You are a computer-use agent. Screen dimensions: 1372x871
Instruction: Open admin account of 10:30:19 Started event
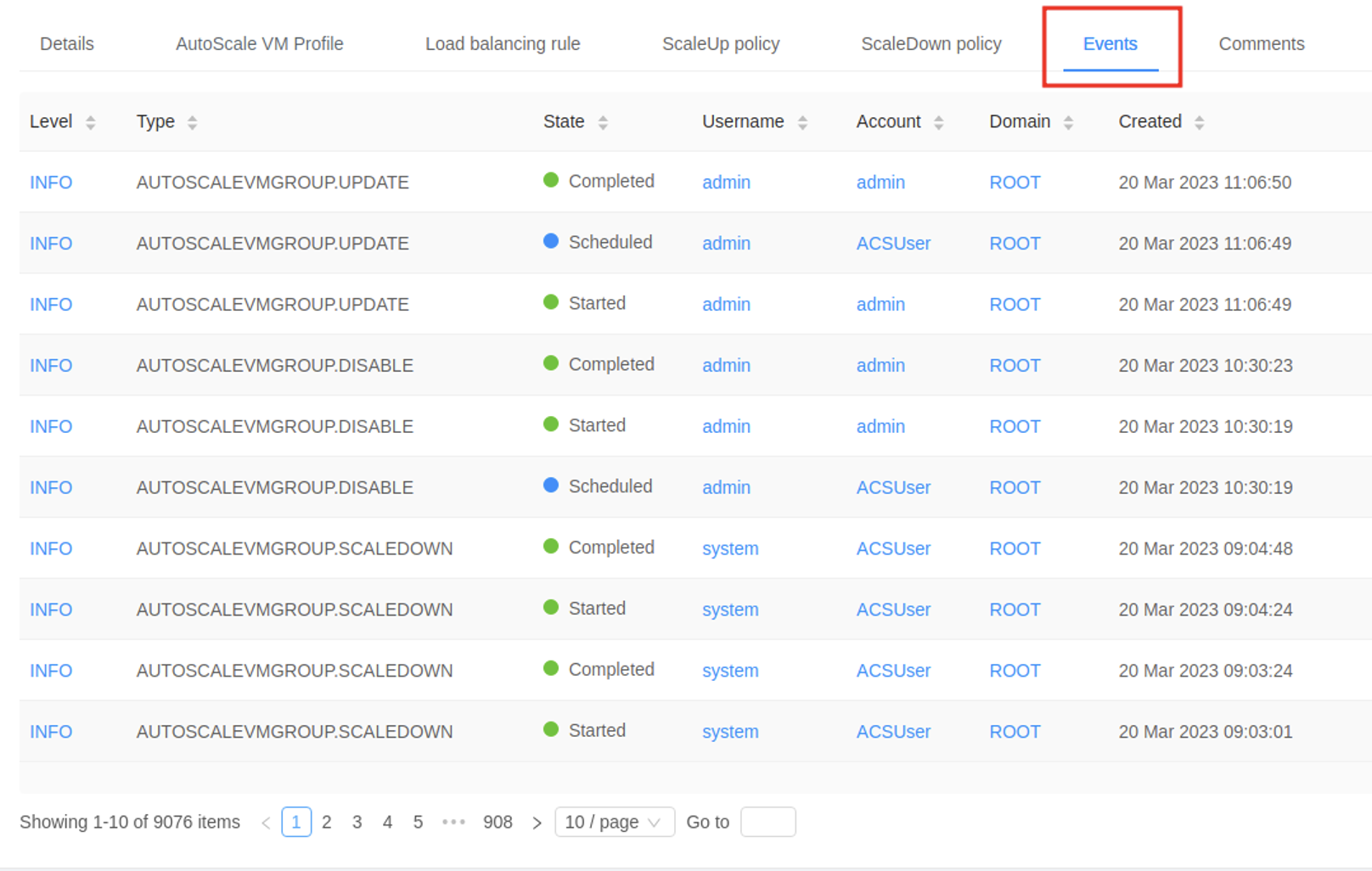tap(880, 427)
